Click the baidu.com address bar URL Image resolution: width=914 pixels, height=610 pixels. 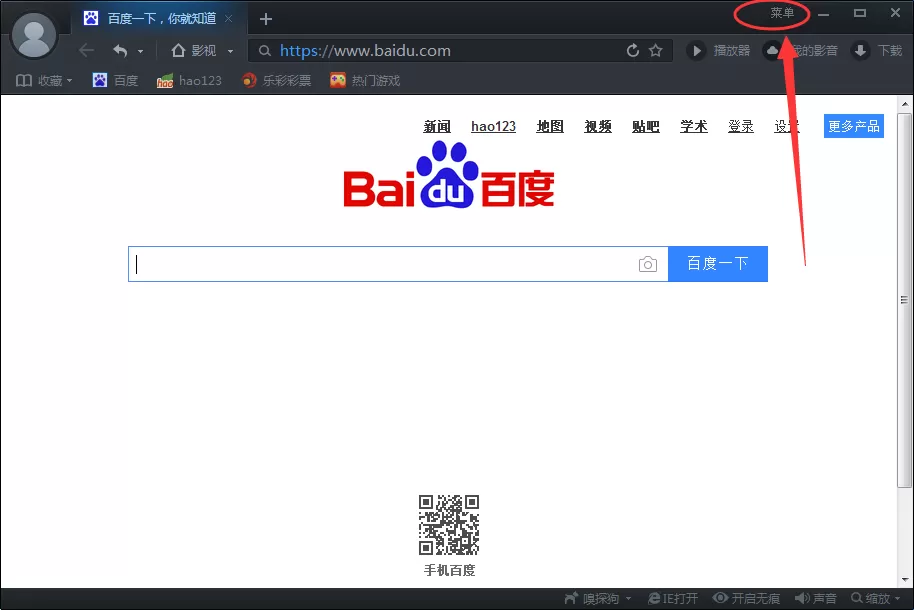(x=365, y=51)
